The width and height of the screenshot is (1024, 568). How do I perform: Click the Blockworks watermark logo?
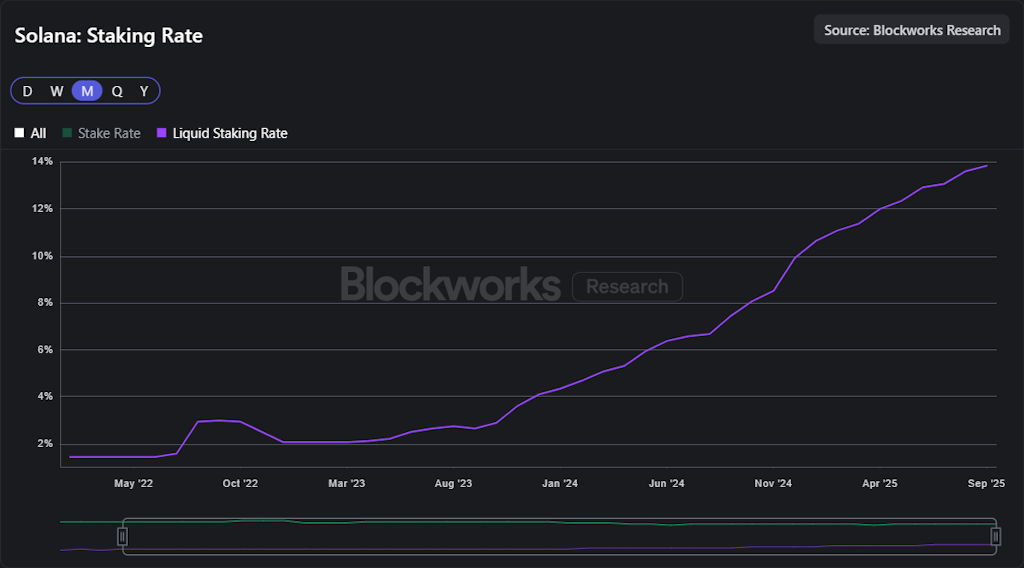(x=450, y=285)
